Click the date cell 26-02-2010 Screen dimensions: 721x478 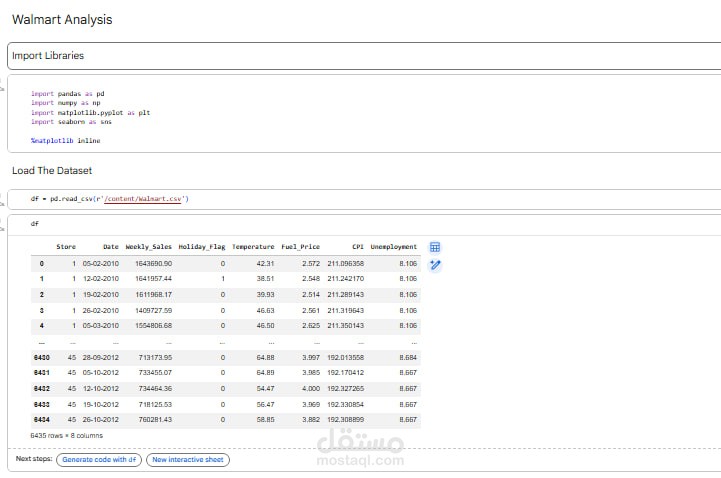point(101,311)
